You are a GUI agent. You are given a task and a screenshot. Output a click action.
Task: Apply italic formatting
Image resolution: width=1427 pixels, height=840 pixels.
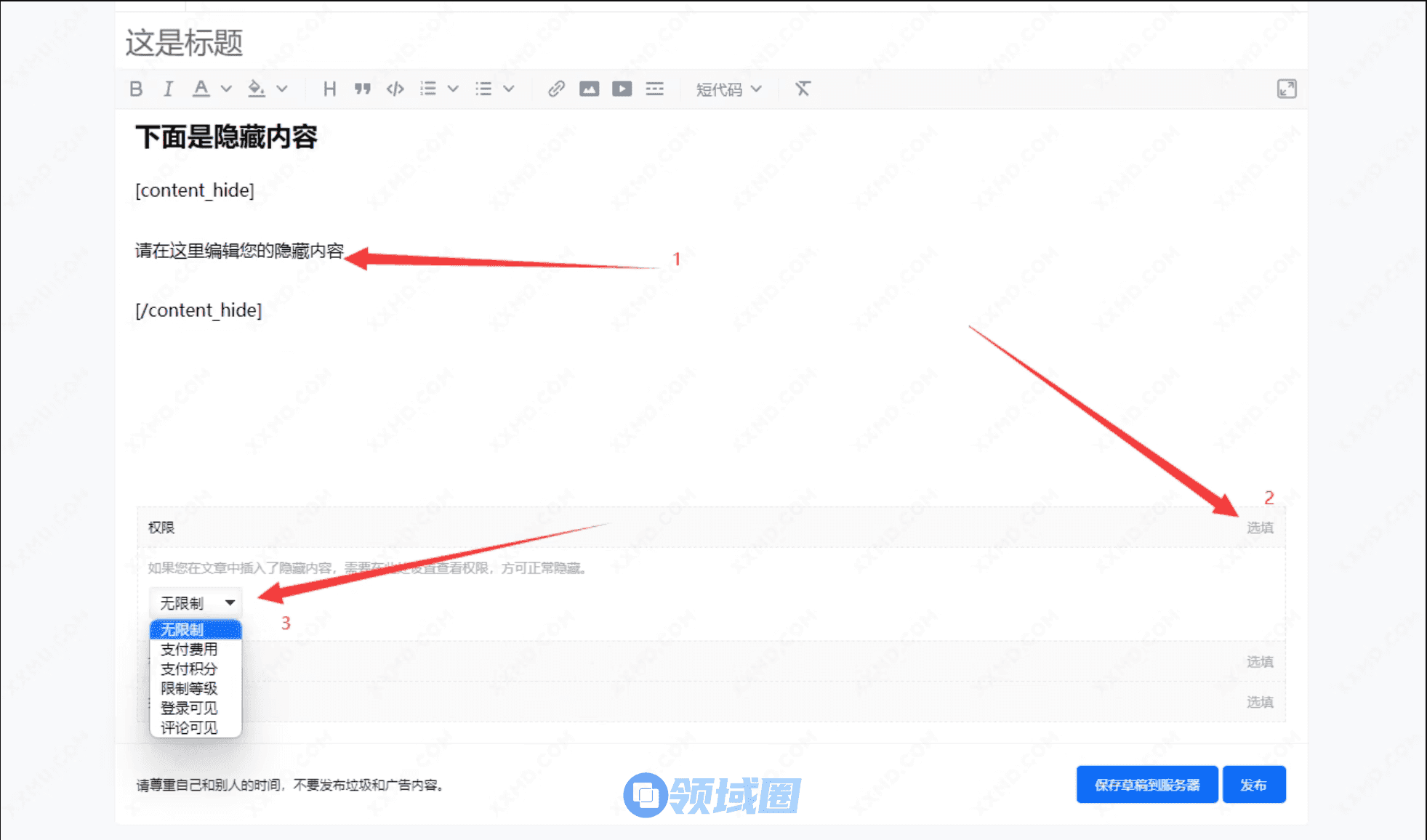[168, 89]
